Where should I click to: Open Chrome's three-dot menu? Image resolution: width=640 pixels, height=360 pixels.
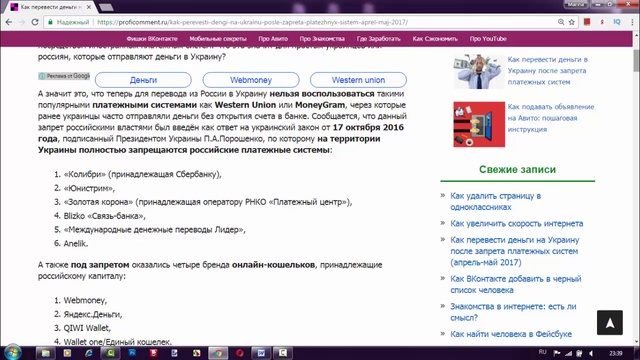pos(632,22)
